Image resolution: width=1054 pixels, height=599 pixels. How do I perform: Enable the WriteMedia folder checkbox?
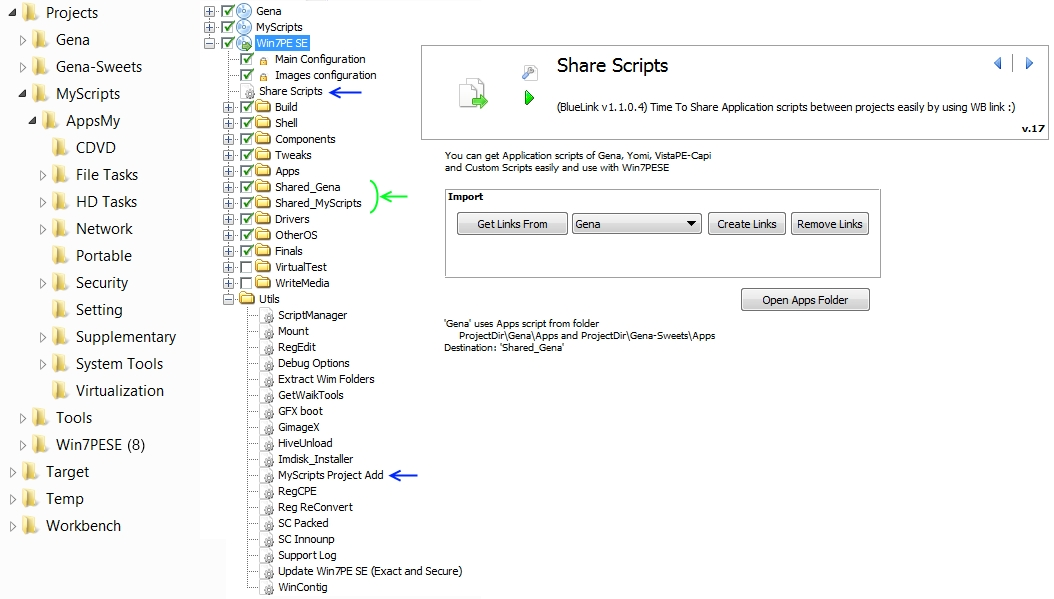click(x=247, y=283)
